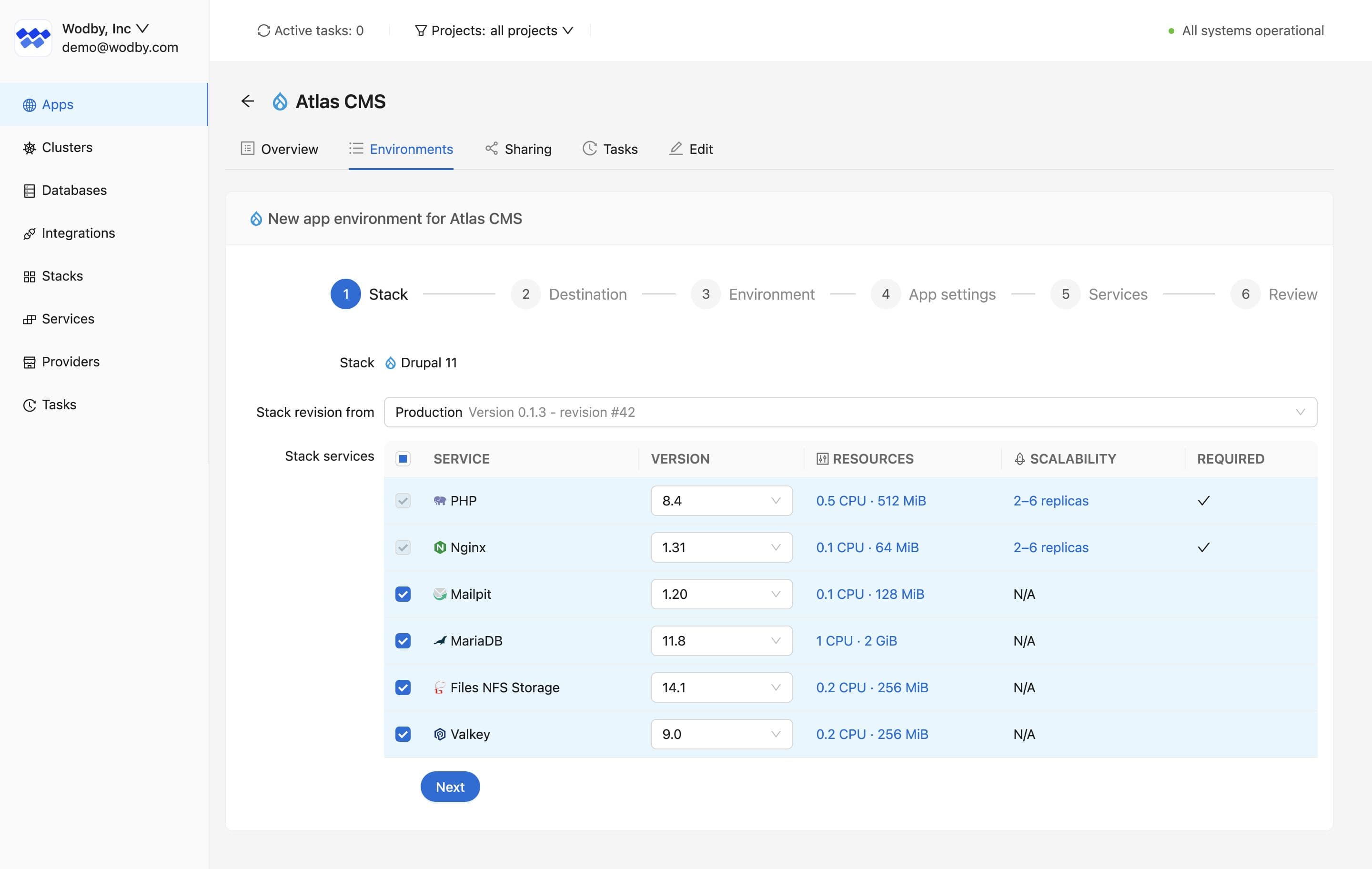1372x869 pixels.
Task: Click the MariaDB seal icon
Action: pos(440,640)
